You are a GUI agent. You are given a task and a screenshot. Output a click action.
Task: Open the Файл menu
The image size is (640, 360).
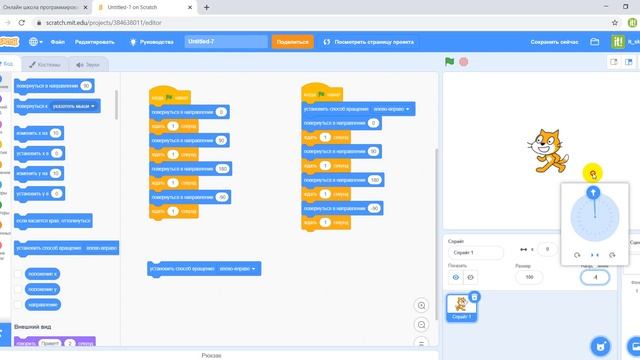click(58, 42)
